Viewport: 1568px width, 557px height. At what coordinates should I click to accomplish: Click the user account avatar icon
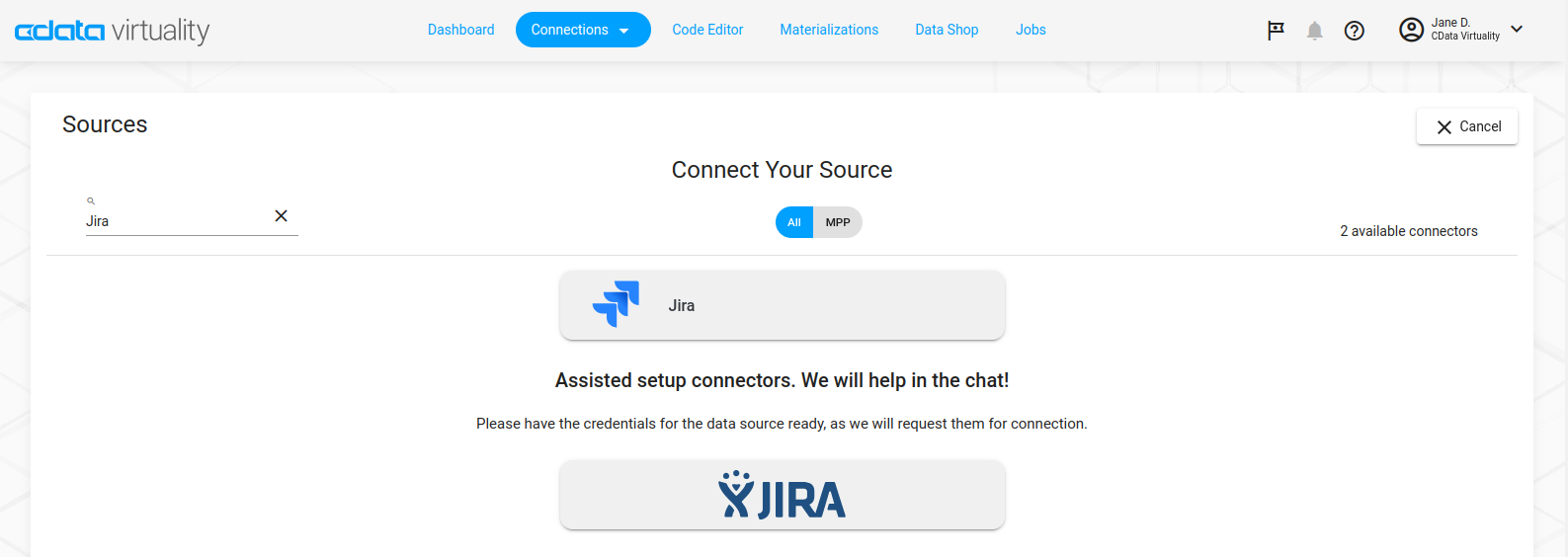[1411, 30]
